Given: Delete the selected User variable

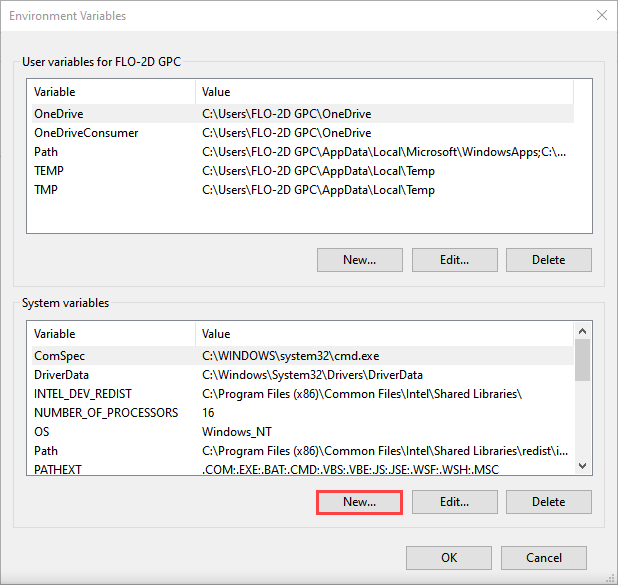Looking at the screenshot, I should [548, 260].
